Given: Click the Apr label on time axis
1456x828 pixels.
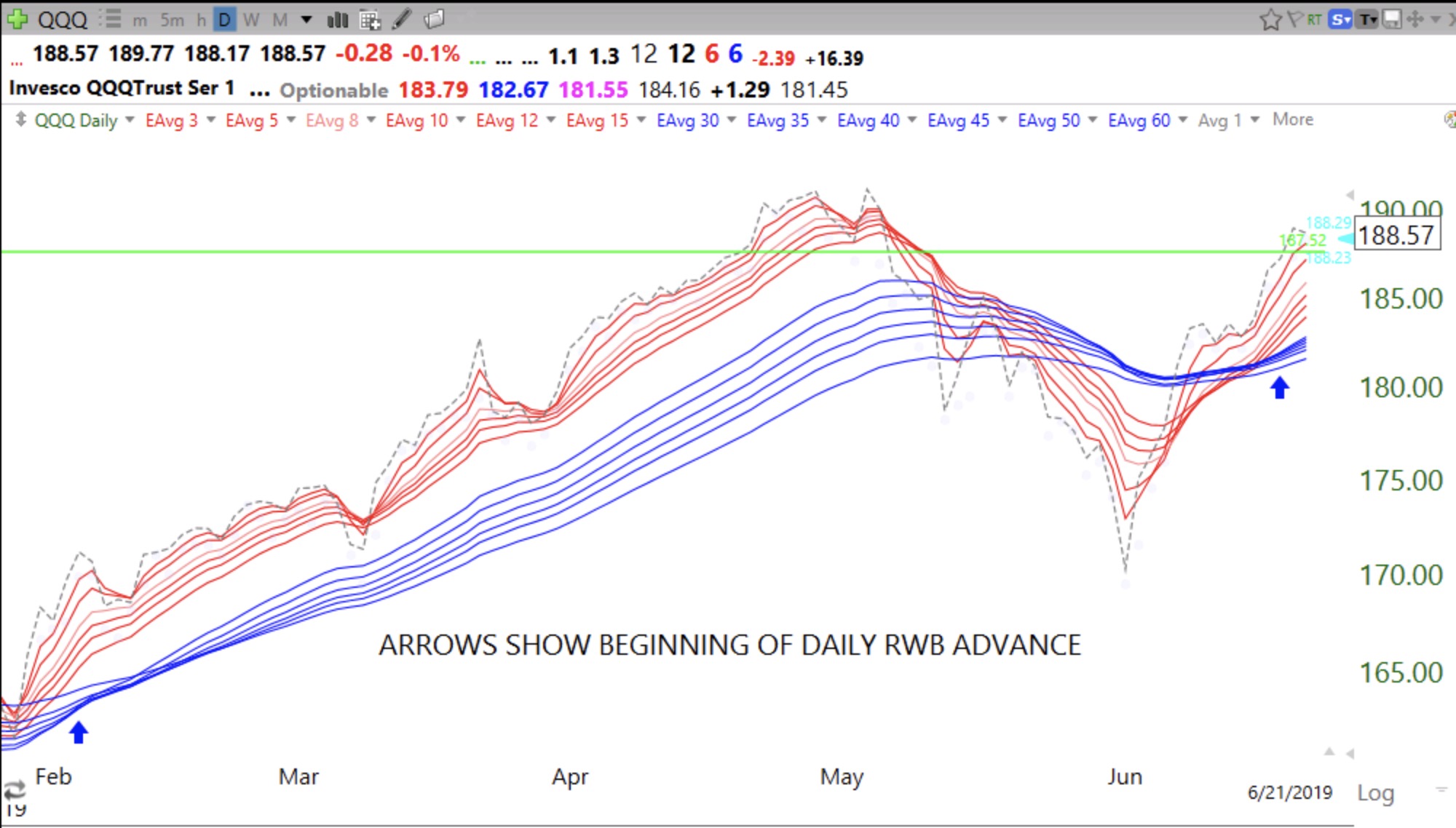Looking at the screenshot, I should (x=569, y=777).
